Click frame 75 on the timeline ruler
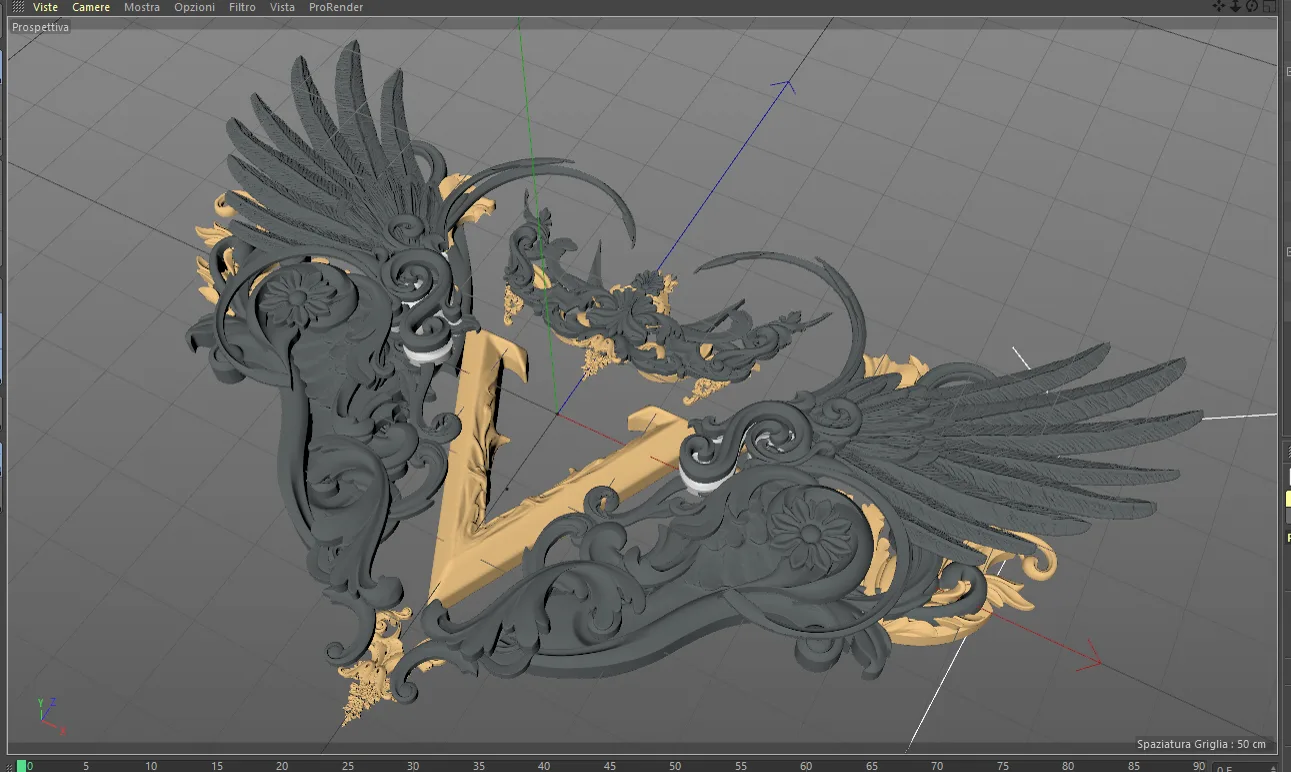Image resolution: width=1291 pixels, height=772 pixels. coord(1002,766)
